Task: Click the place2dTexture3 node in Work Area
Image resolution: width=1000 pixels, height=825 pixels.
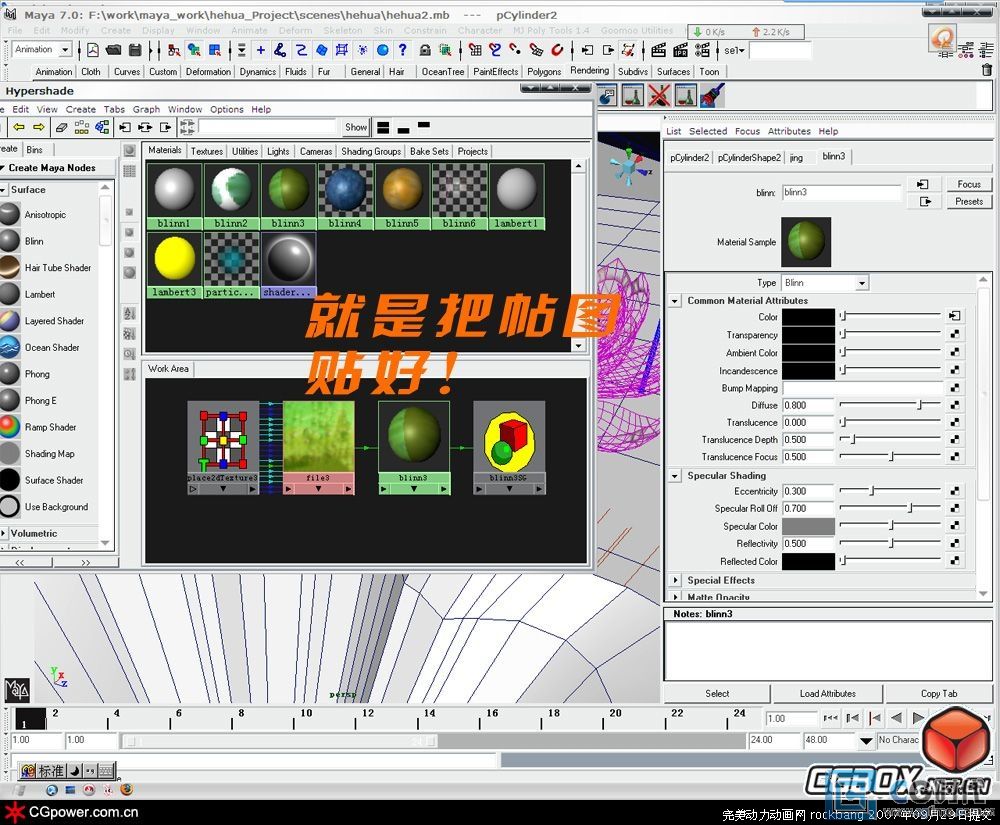Action: point(223,448)
